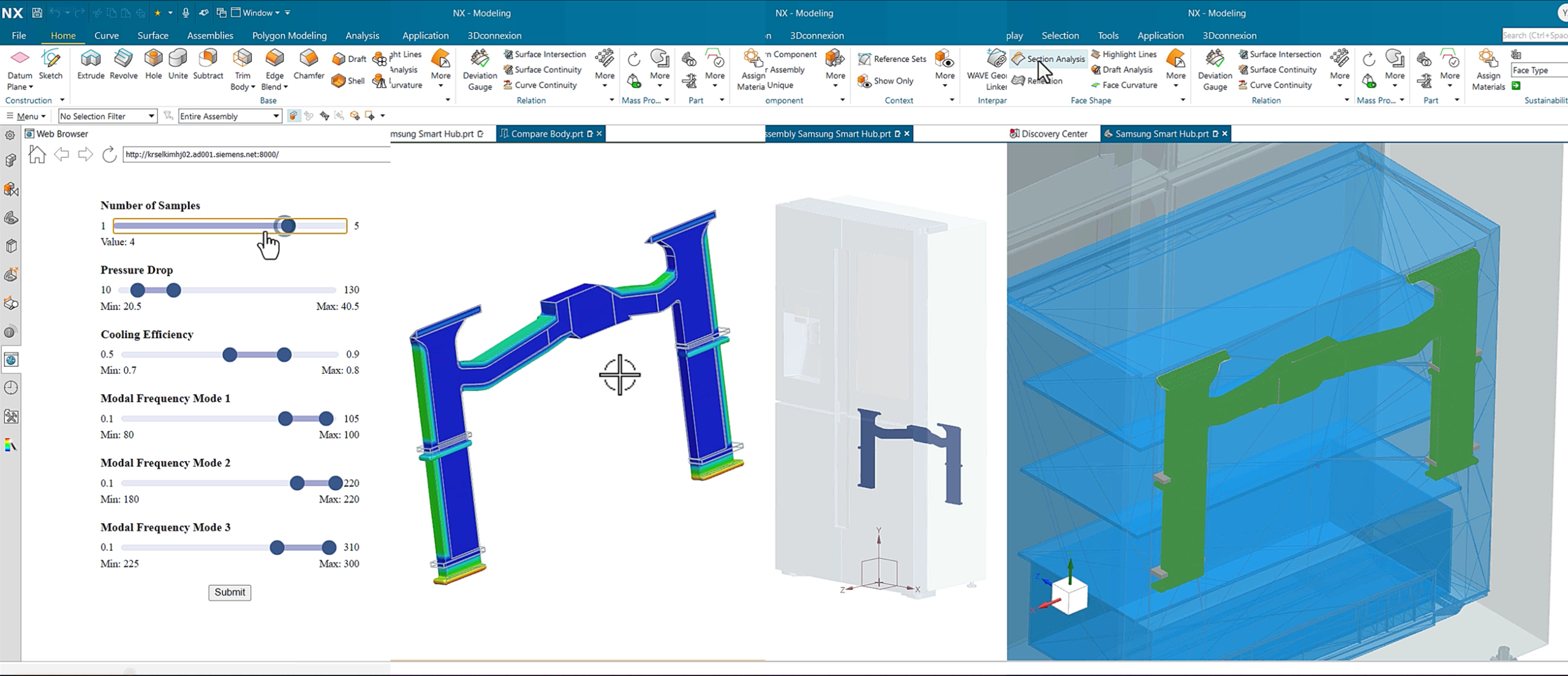Expand the Datum Plane dropdown arrow

coord(31,87)
